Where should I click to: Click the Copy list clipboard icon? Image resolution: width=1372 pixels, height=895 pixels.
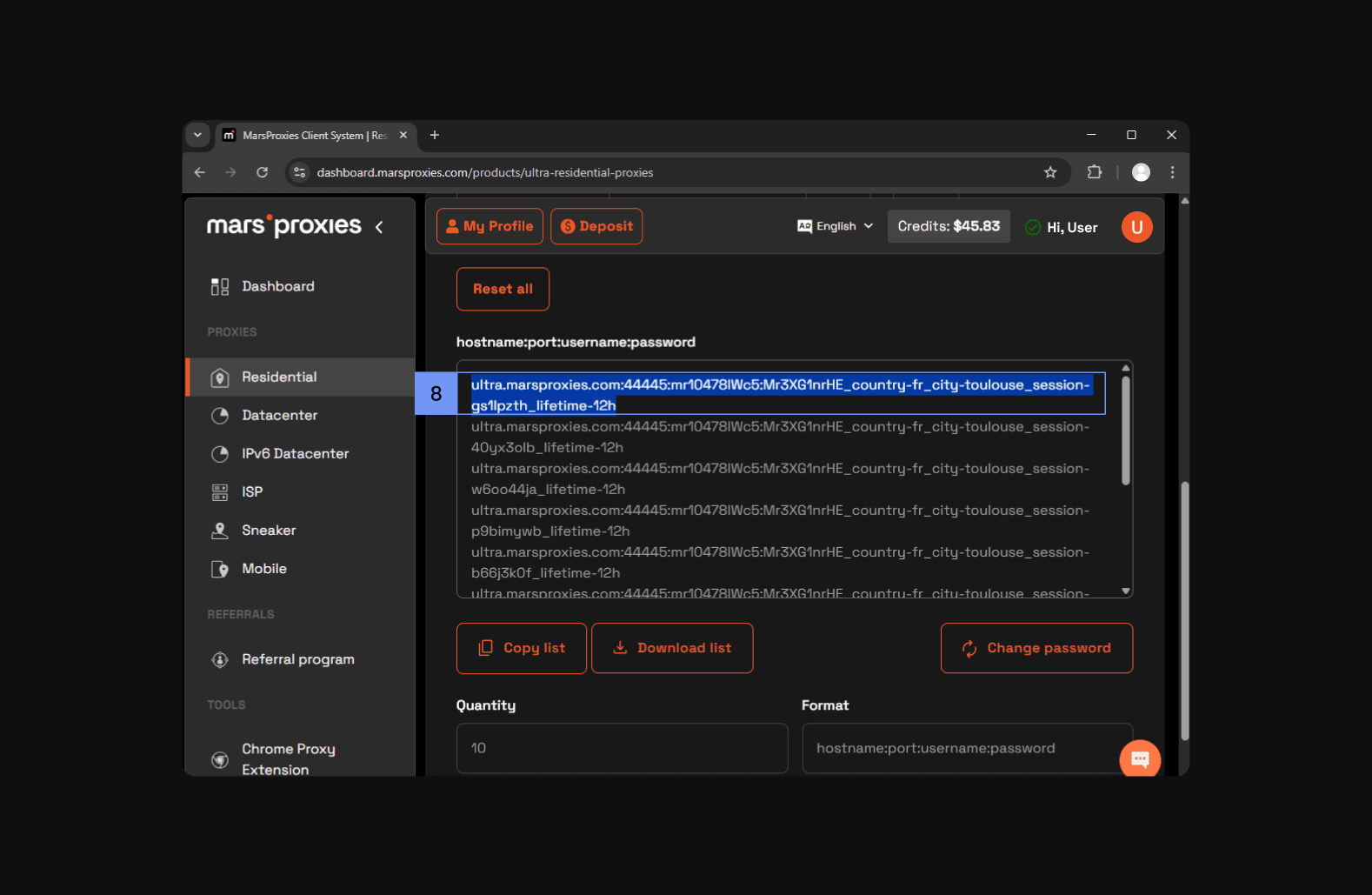(x=486, y=648)
